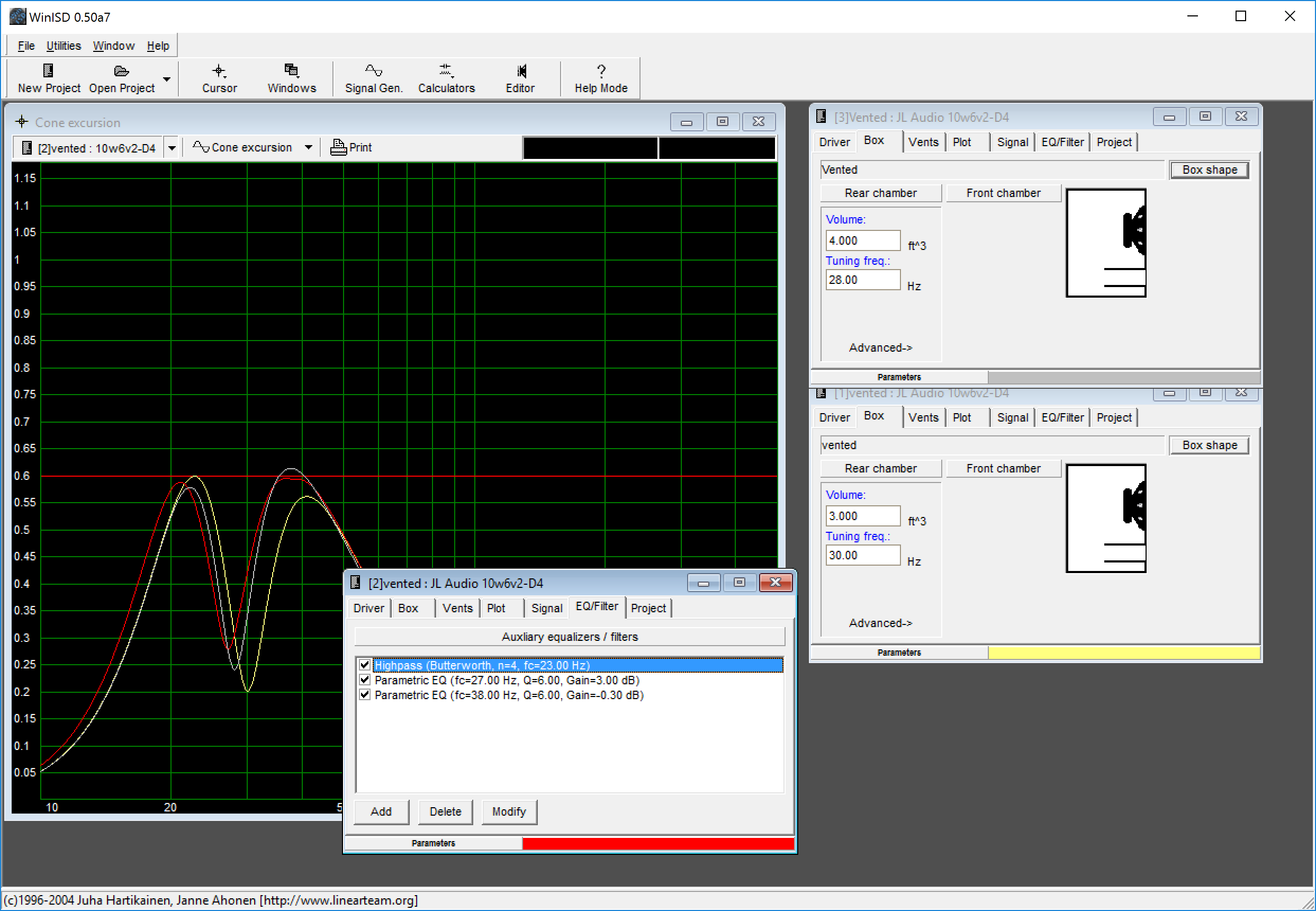
Task: Open the Calculators tool
Action: coord(446,78)
